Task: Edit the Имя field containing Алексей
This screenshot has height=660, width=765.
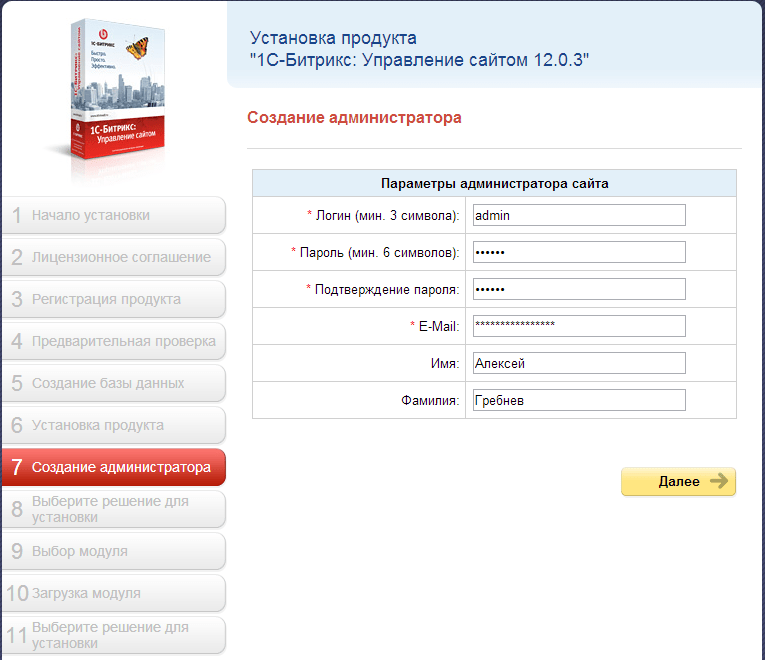Action: click(x=579, y=363)
